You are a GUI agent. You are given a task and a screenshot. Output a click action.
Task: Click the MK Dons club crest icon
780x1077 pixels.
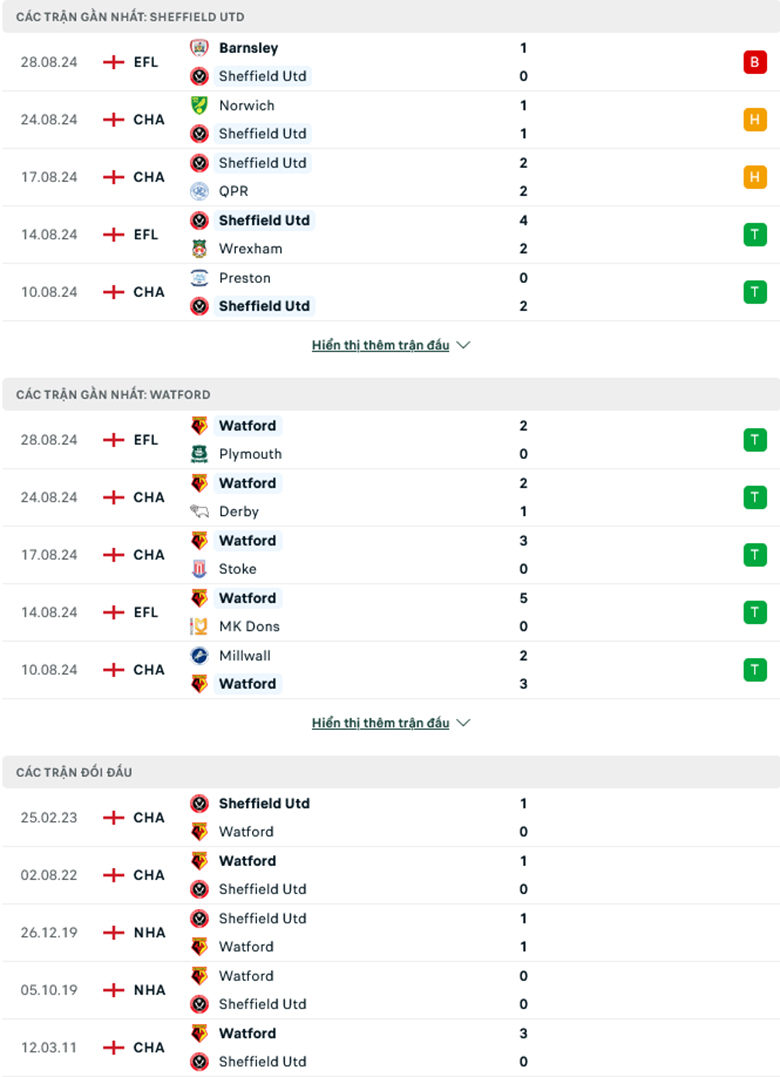point(199,626)
